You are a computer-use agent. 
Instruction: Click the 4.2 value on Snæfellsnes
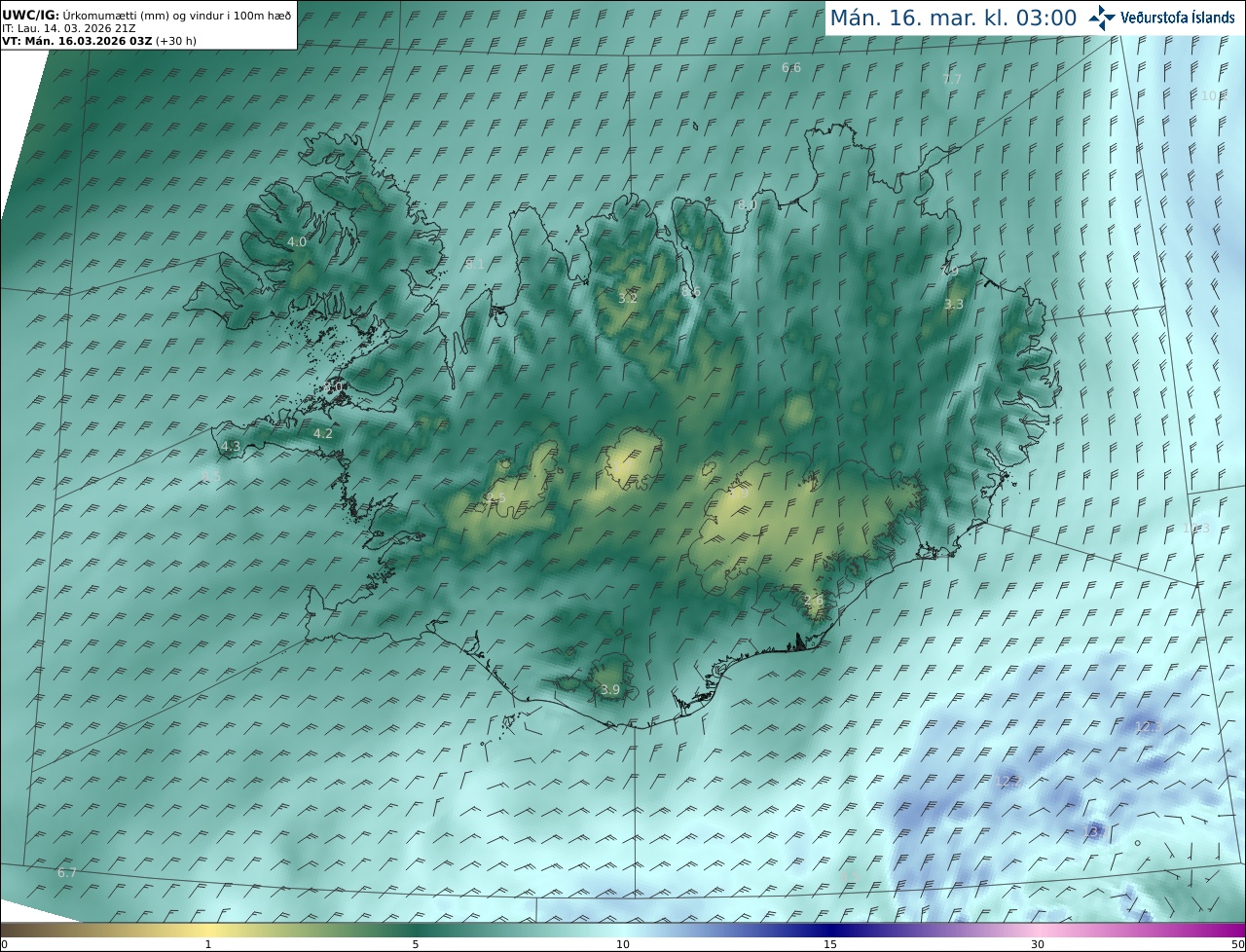coord(323,434)
